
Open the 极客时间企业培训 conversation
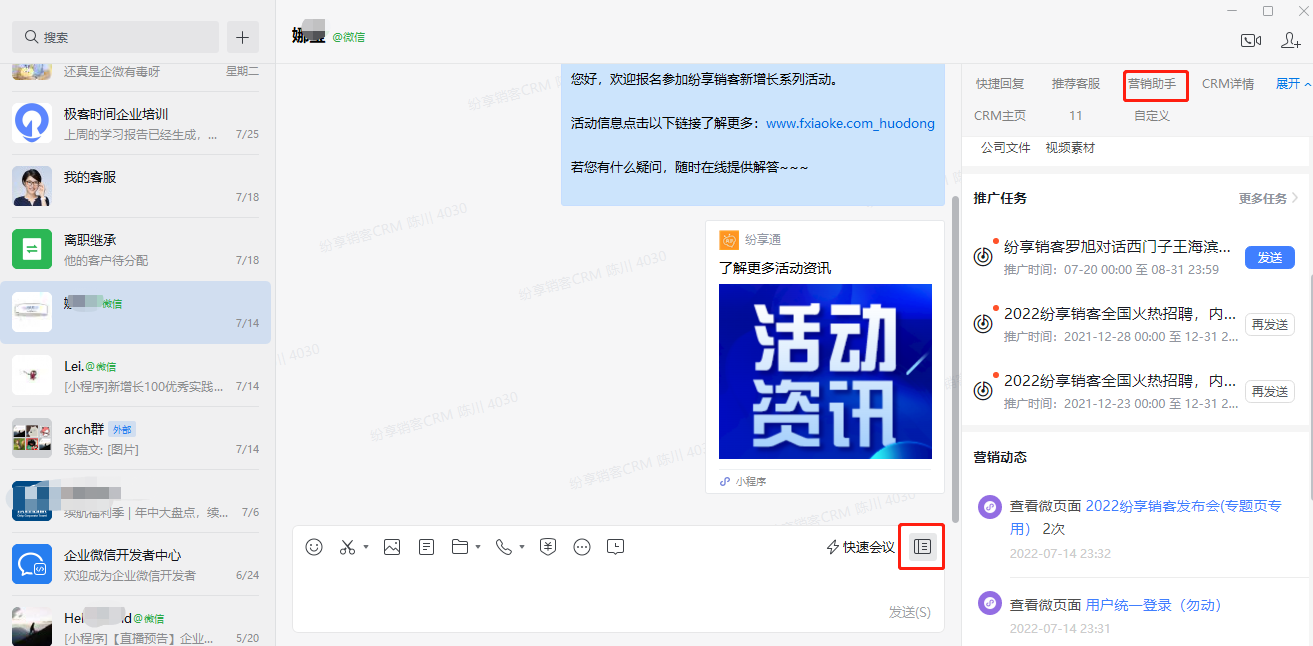tap(137, 123)
